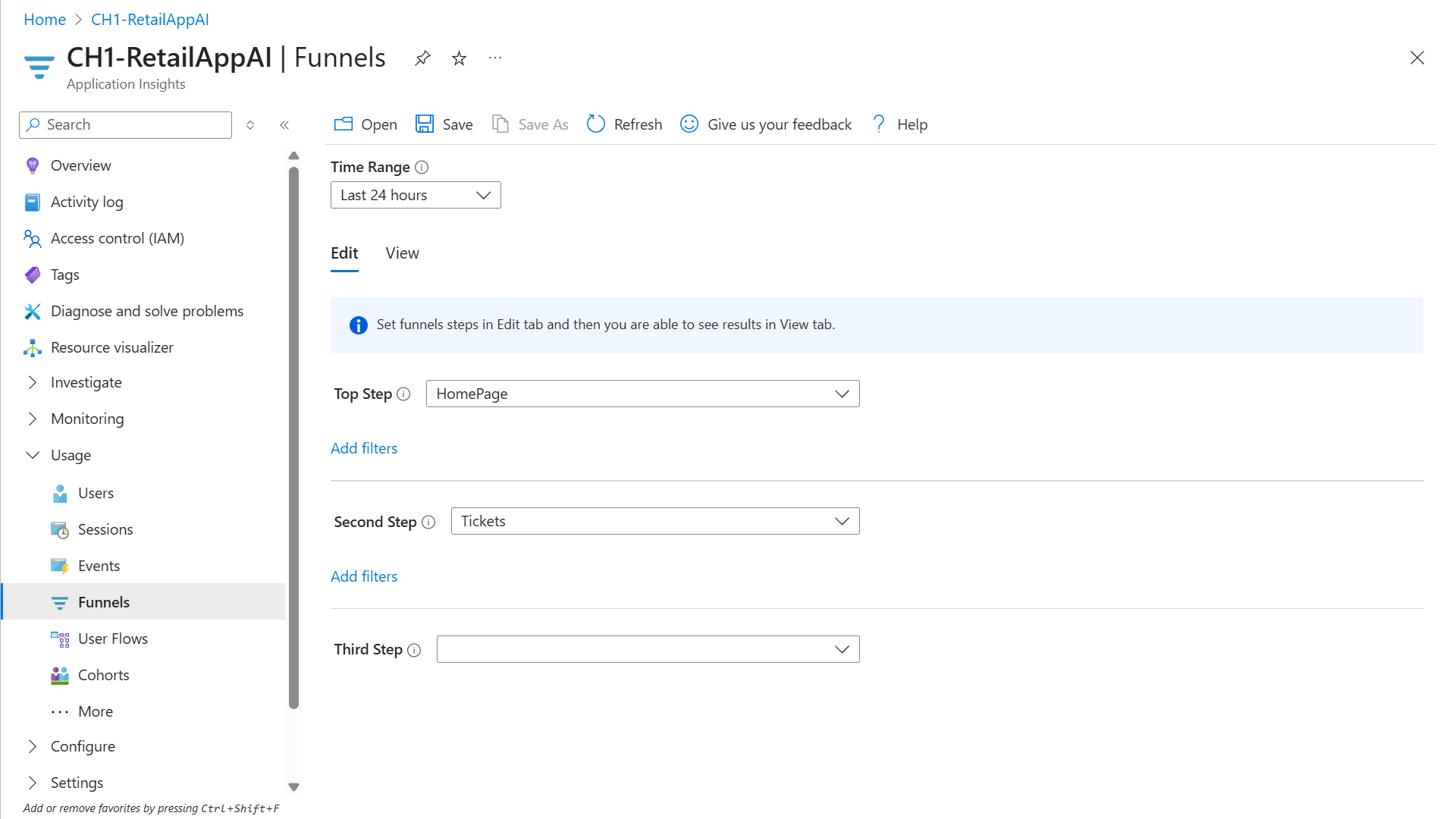The width and height of the screenshot is (1456, 819).
Task: Switch to the View tab
Action: pyautogui.click(x=402, y=253)
